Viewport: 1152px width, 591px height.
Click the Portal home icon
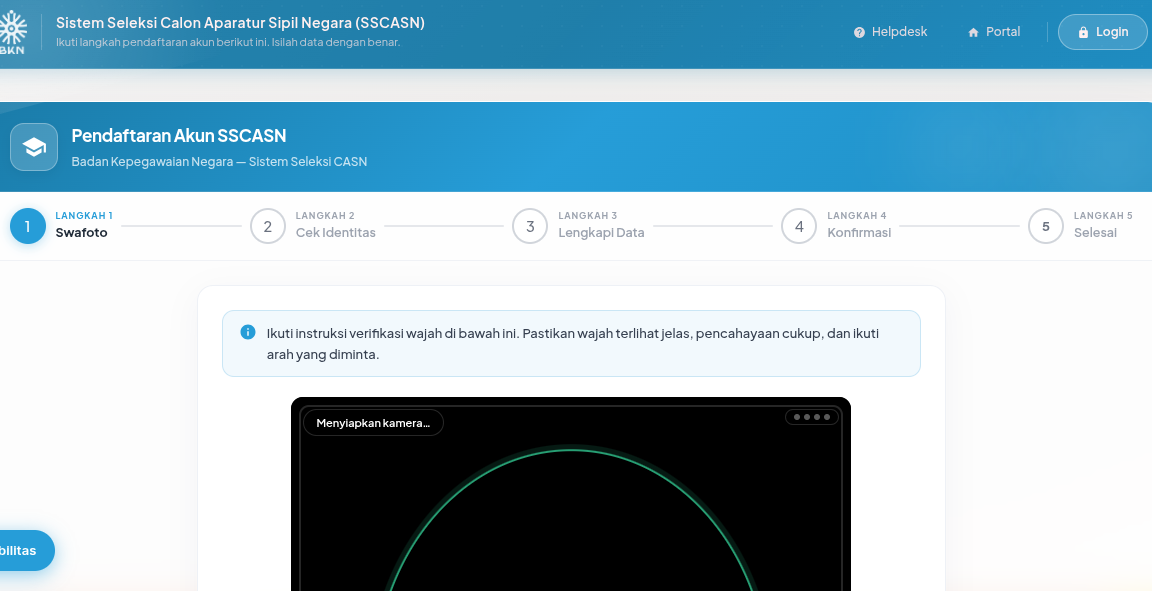pyautogui.click(x=973, y=32)
